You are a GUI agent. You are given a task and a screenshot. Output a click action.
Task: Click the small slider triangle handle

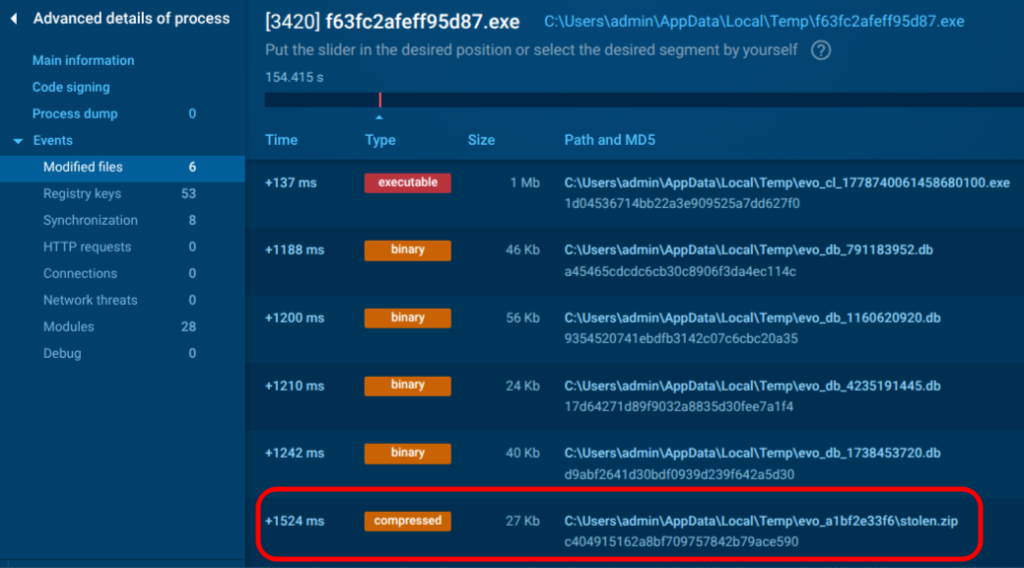coord(379,118)
